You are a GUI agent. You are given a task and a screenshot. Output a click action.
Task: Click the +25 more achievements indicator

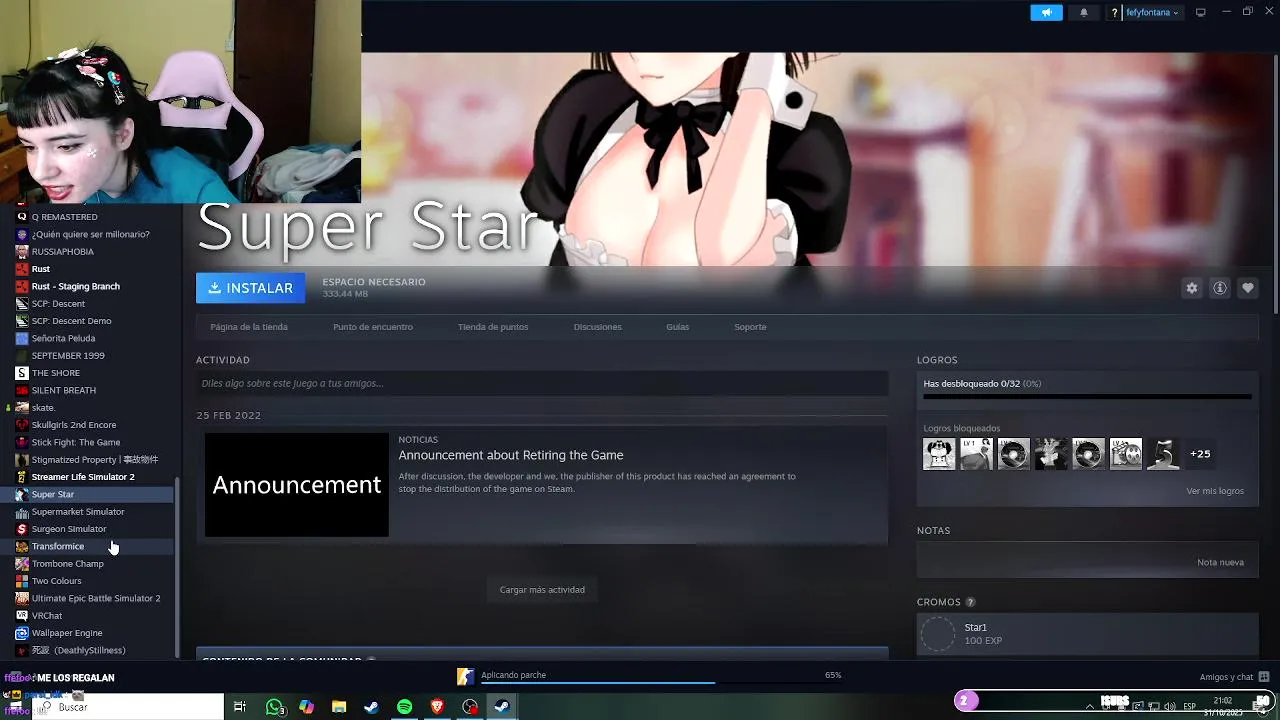1200,454
